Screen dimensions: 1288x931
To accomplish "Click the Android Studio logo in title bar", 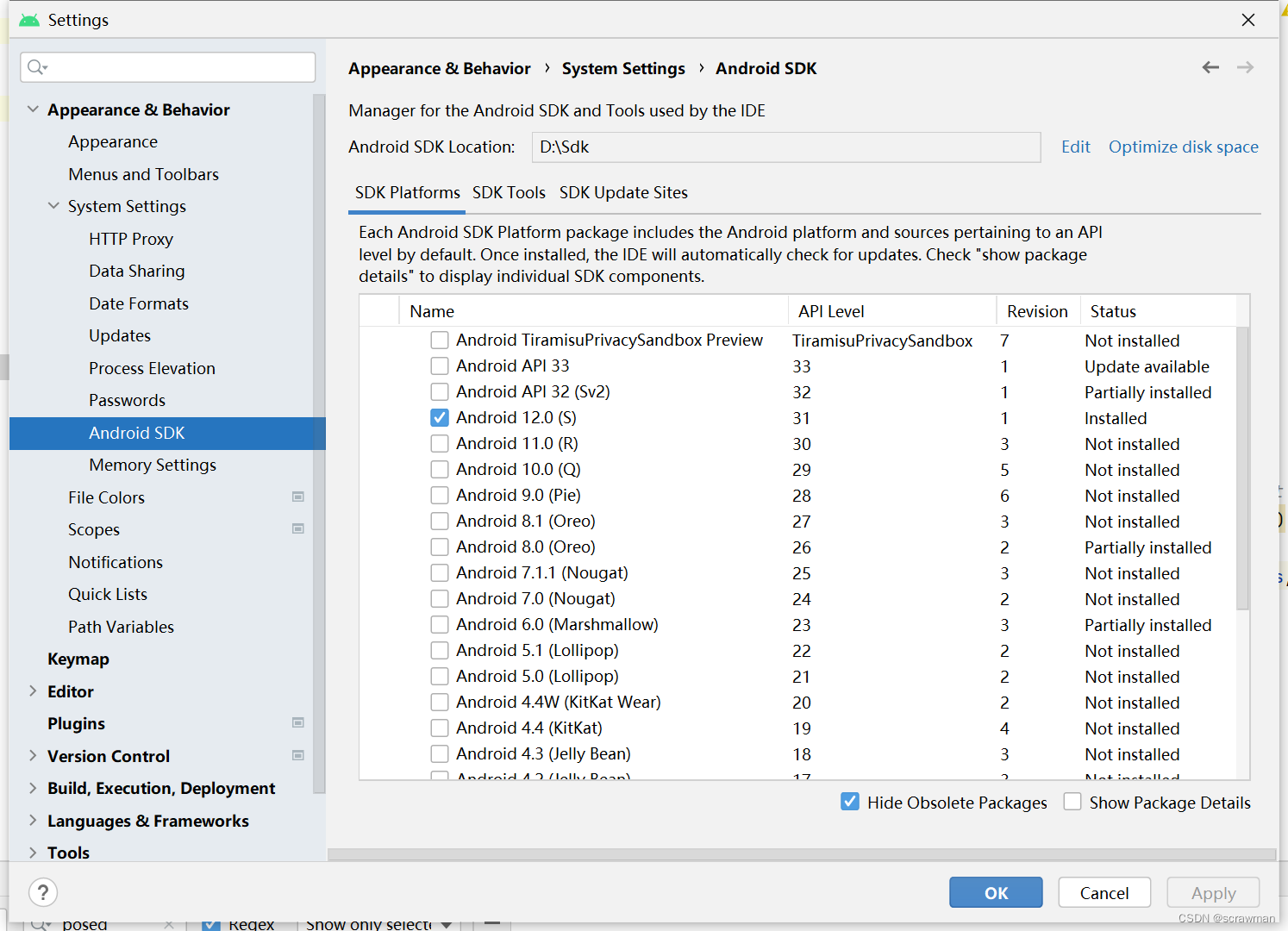I will click(29, 20).
